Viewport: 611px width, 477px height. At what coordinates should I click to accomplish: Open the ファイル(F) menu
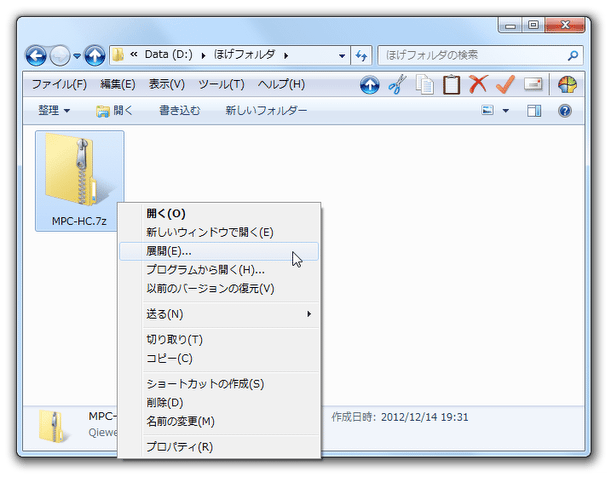point(59,84)
